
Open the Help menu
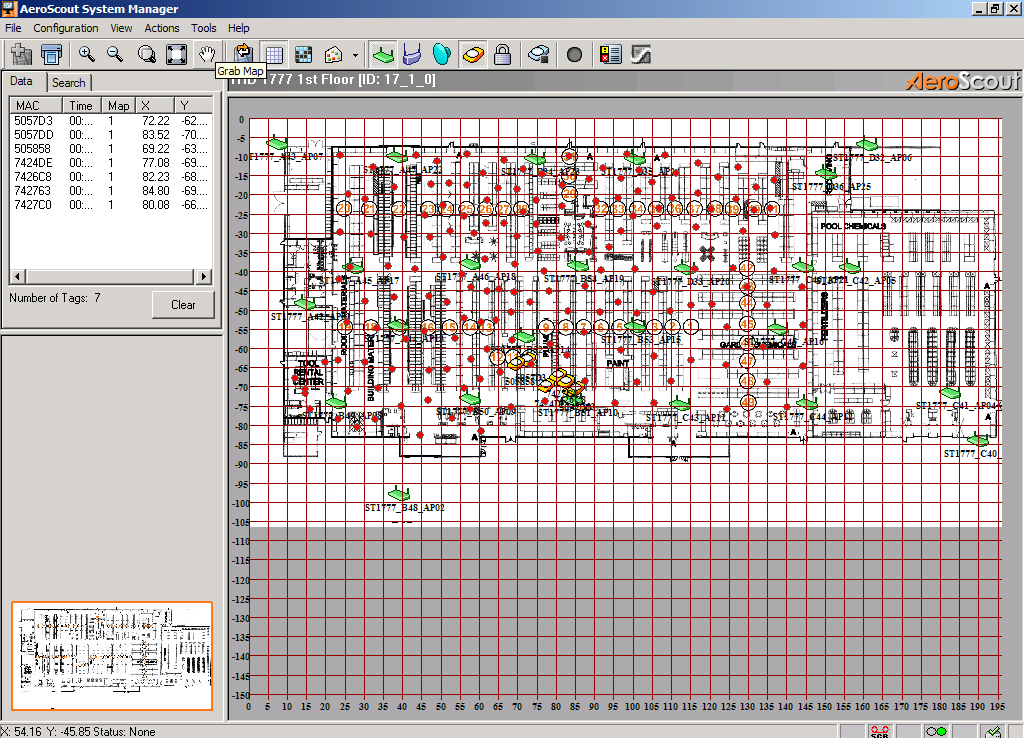tap(238, 28)
